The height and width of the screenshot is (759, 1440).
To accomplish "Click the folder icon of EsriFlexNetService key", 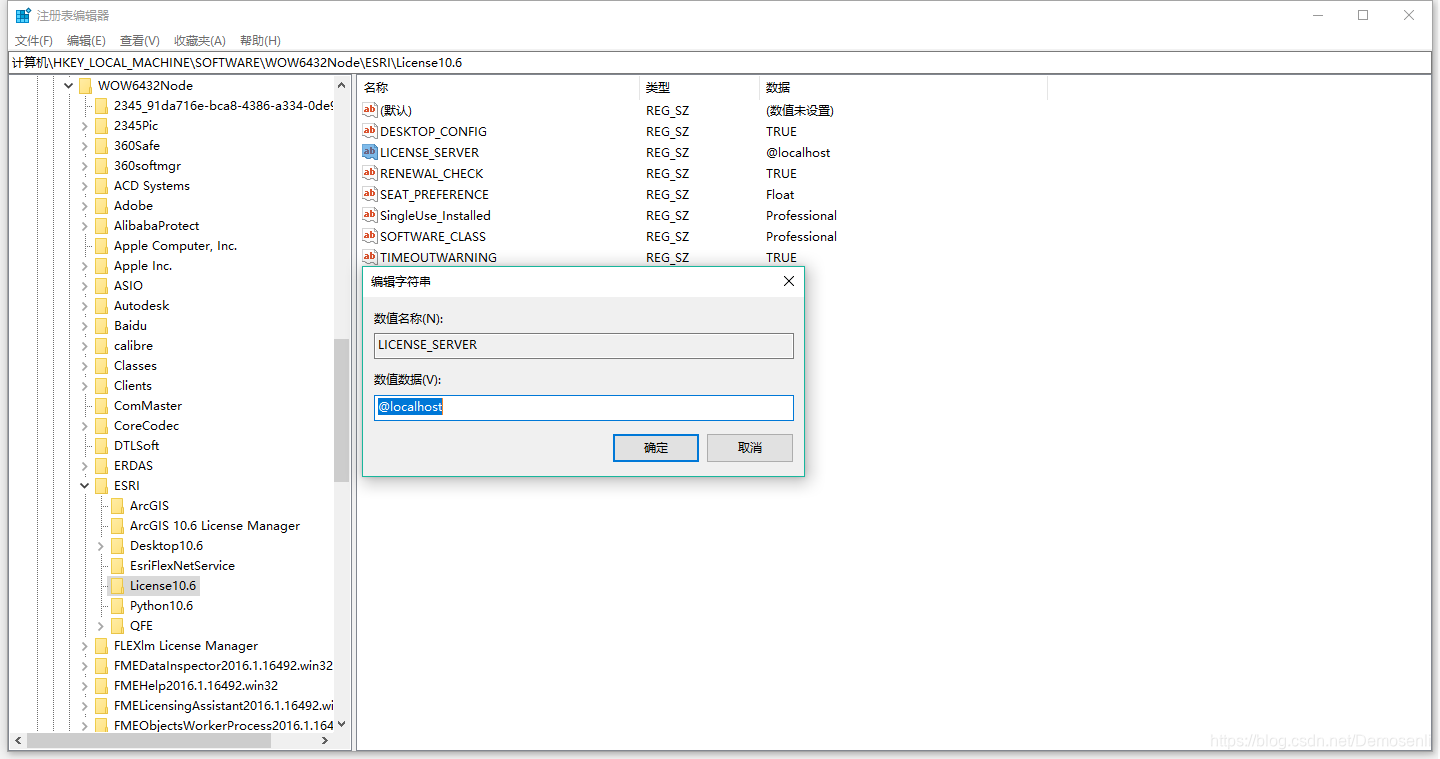I will pyautogui.click(x=117, y=565).
